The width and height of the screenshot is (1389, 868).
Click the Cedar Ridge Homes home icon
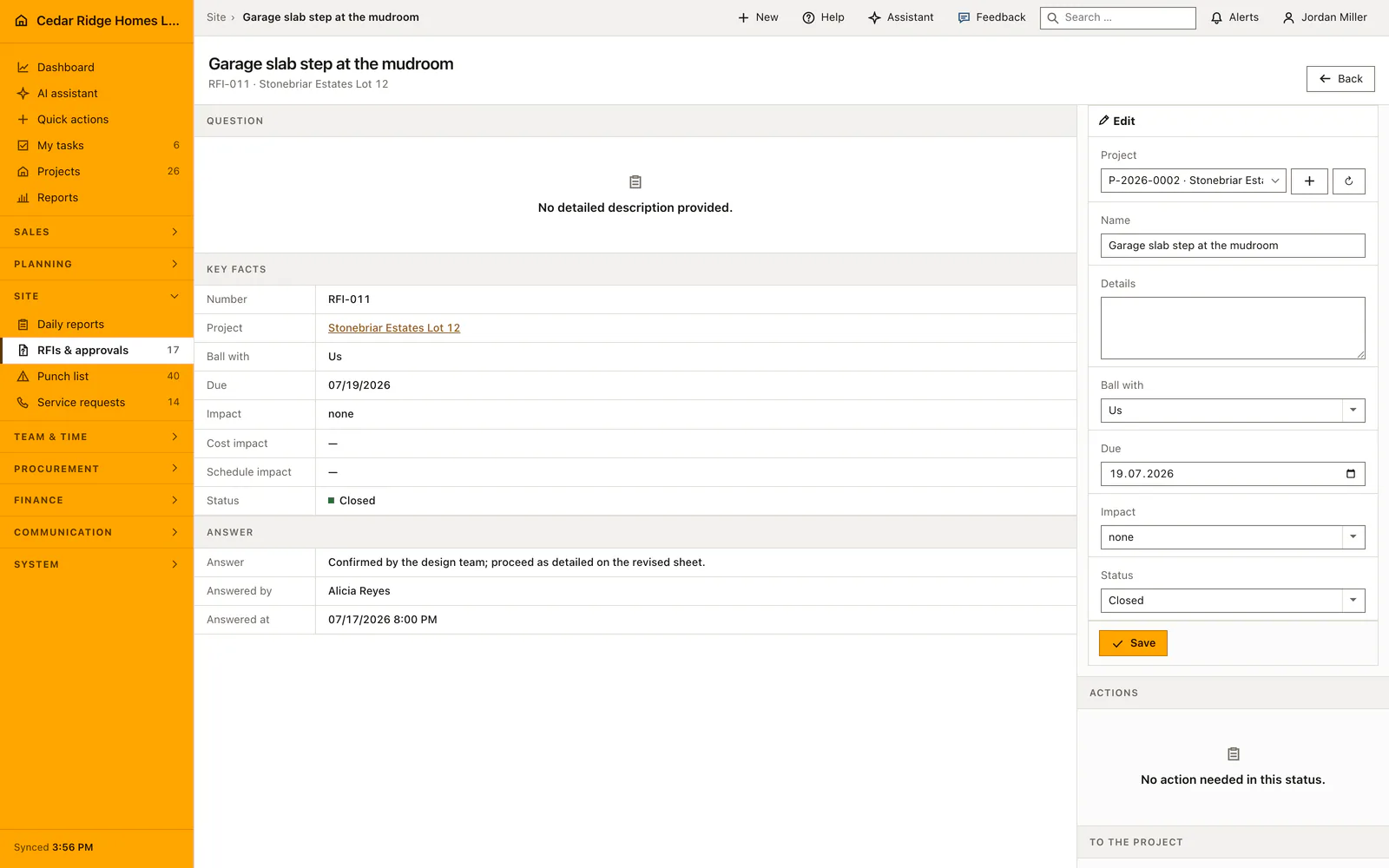pos(22,21)
